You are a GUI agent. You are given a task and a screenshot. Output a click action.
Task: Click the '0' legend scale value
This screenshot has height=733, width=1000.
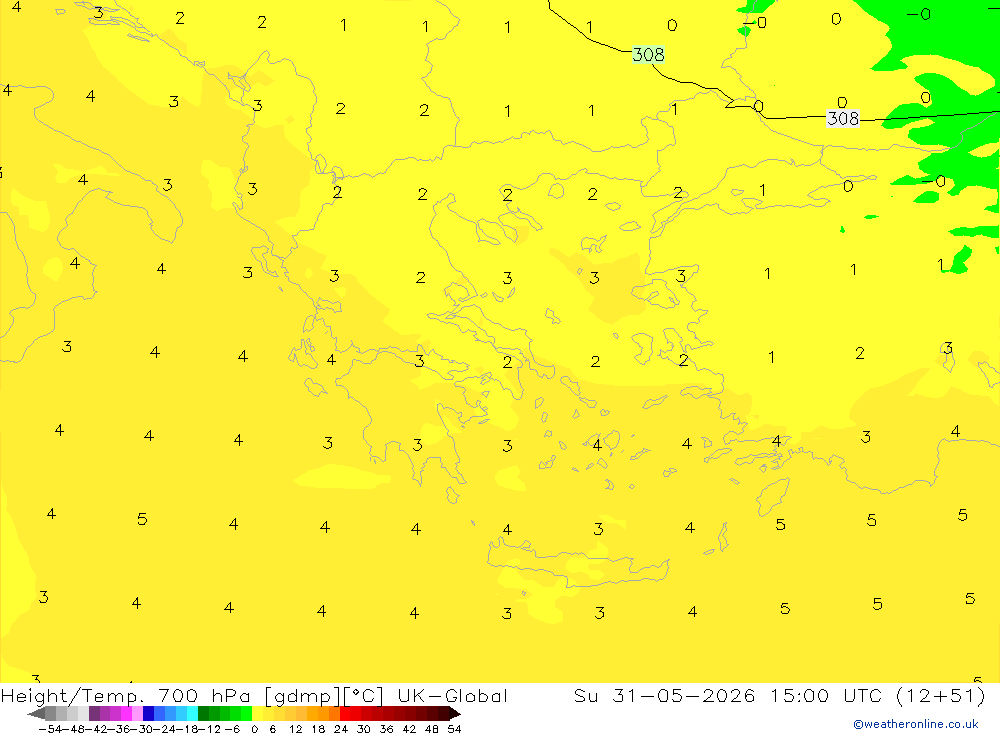point(254,729)
